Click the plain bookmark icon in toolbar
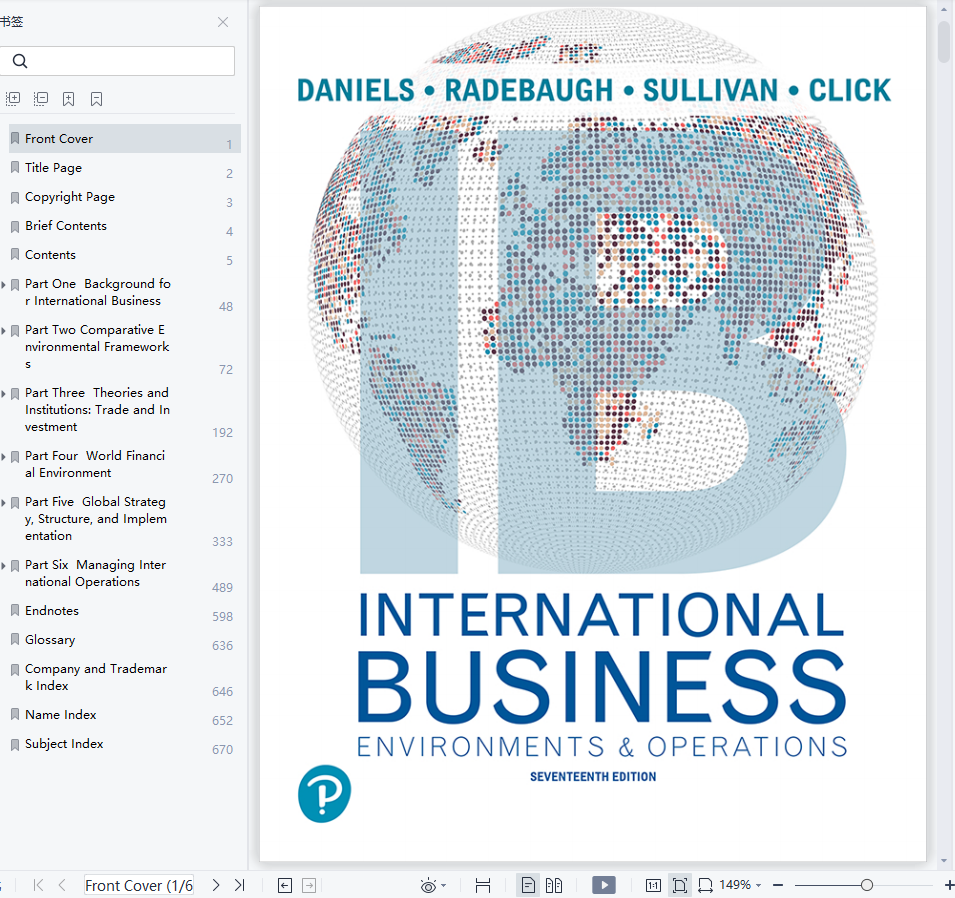This screenshot has height=898, width=955. point(96,99)
